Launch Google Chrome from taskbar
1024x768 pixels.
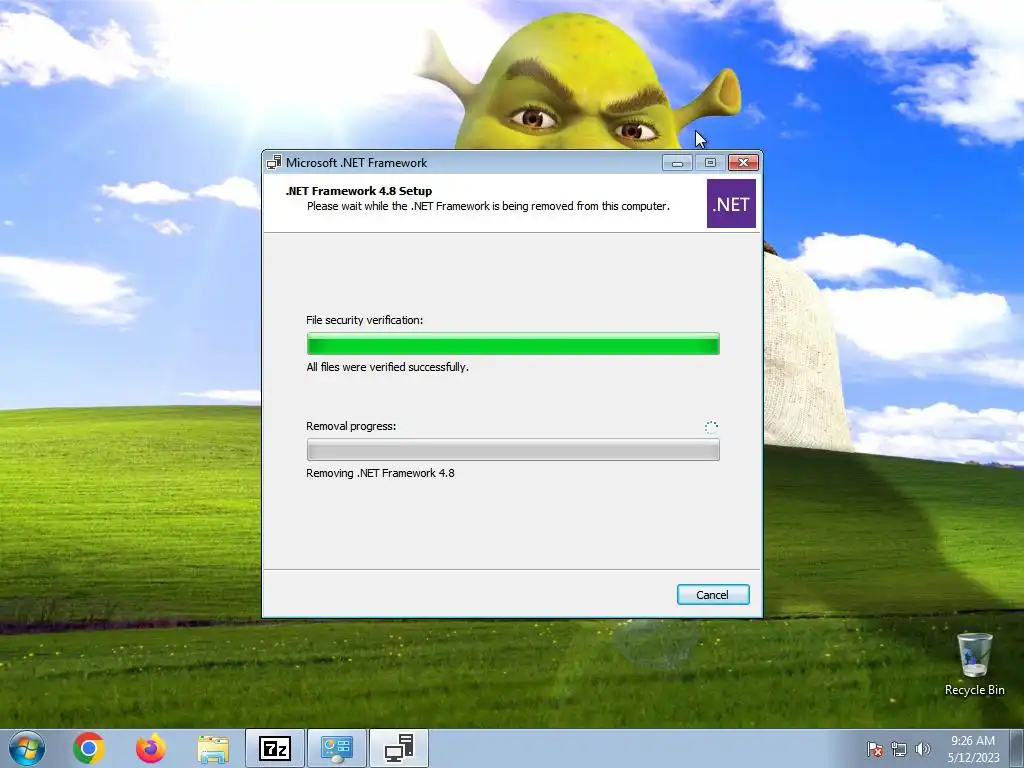pos(89,748)
